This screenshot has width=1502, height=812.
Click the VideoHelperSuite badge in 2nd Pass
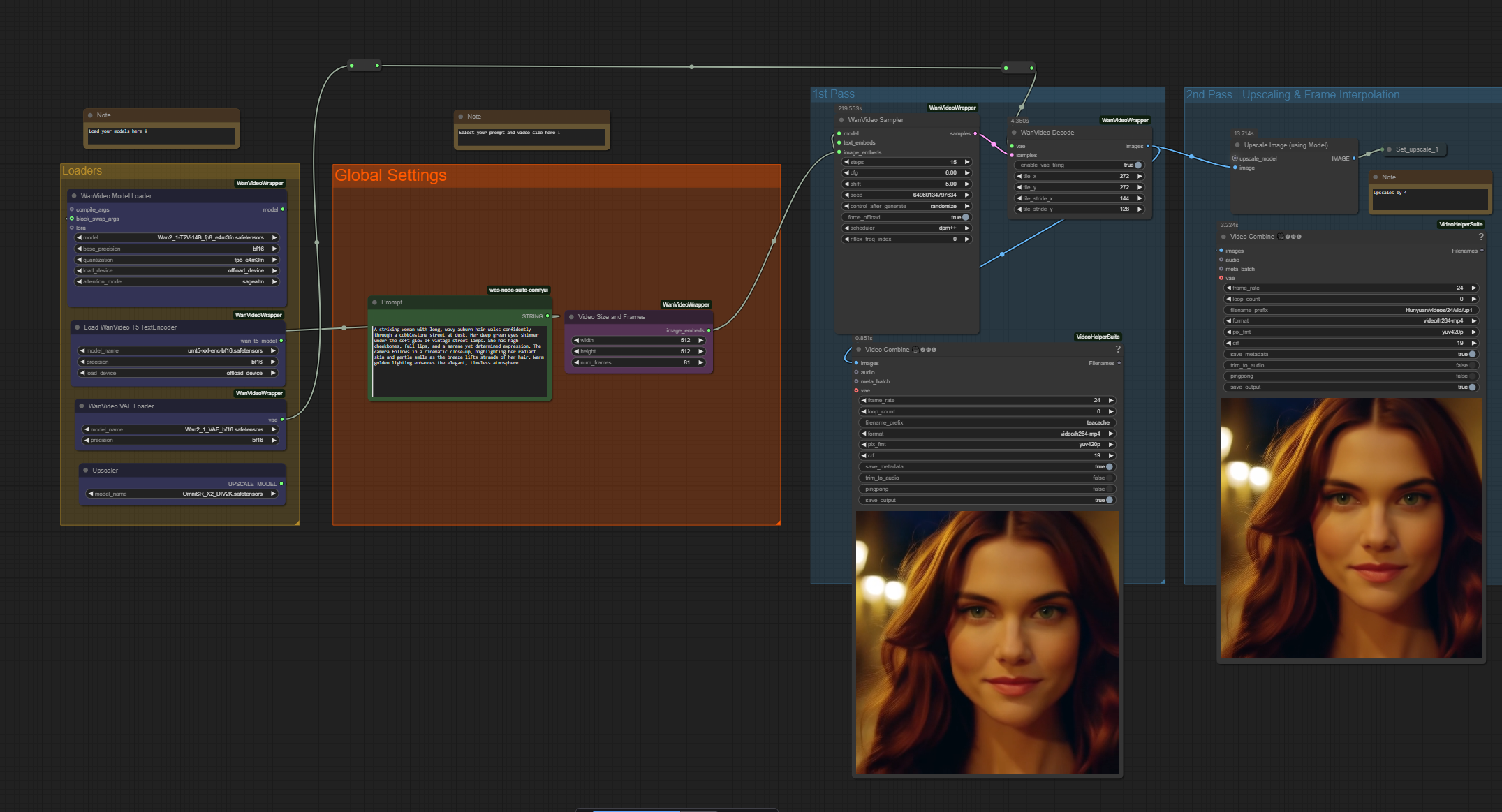(x=1460, y=224)
